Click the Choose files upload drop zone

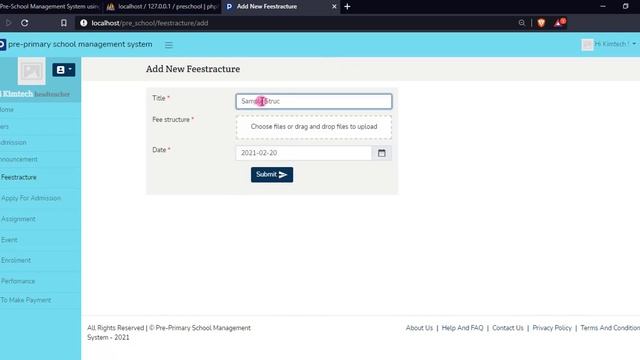[314, 127]
